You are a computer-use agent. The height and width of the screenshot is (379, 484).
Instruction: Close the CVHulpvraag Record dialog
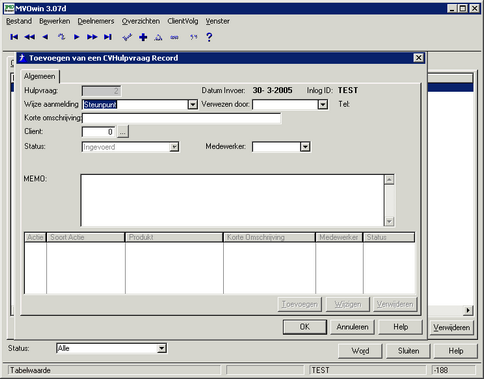click(418, 58)
